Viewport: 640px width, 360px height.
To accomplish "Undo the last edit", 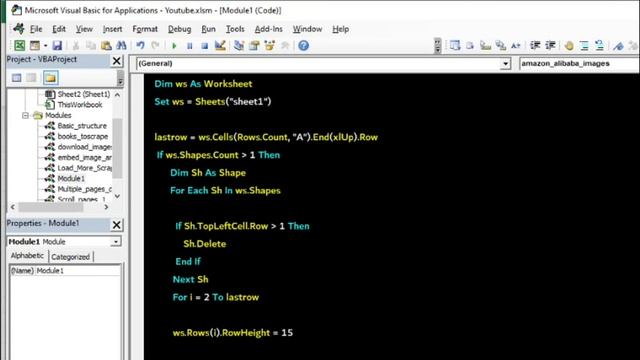I will [140, 45].
